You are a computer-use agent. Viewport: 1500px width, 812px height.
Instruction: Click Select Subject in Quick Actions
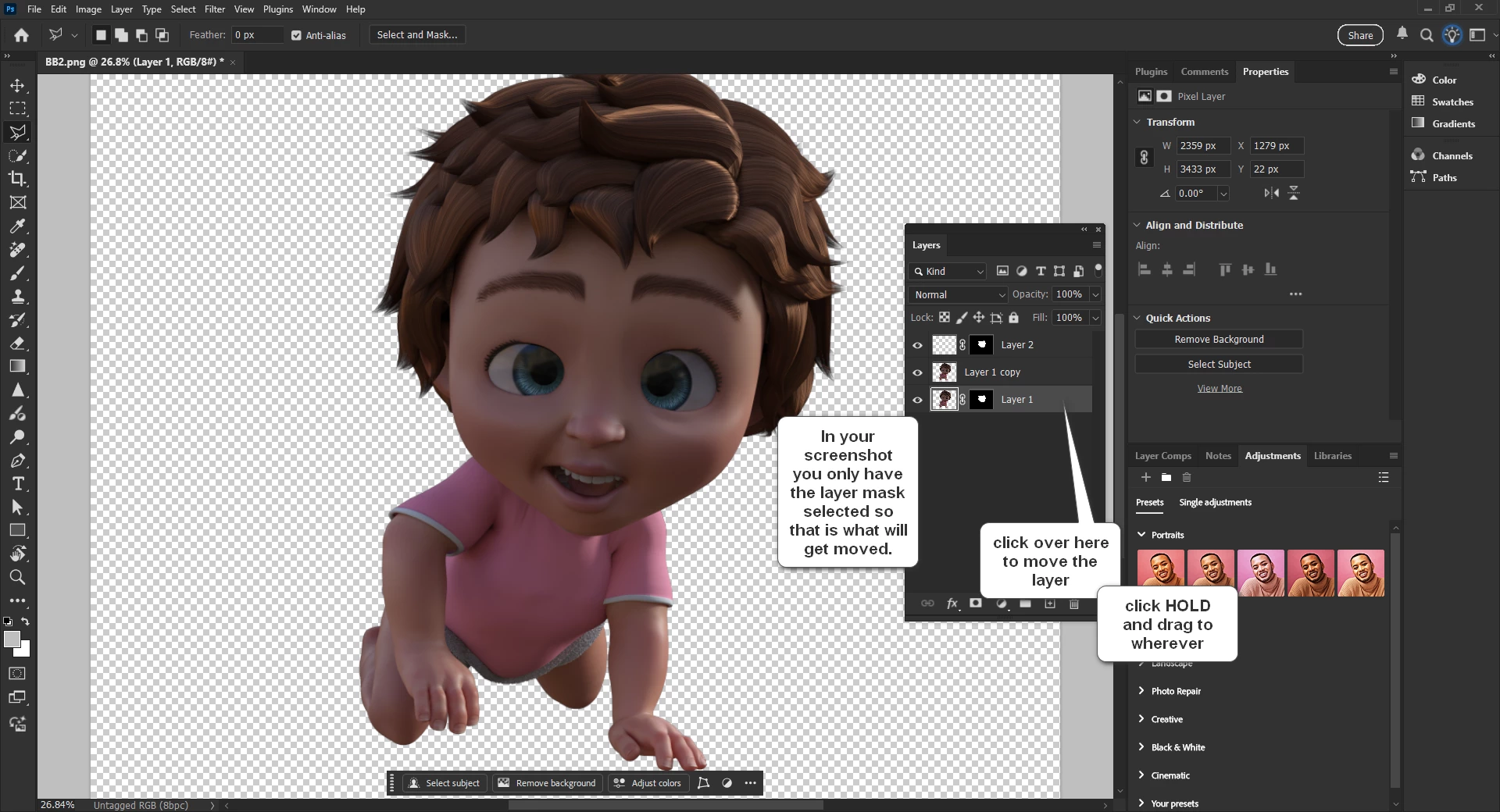(x=1219, y=365)
